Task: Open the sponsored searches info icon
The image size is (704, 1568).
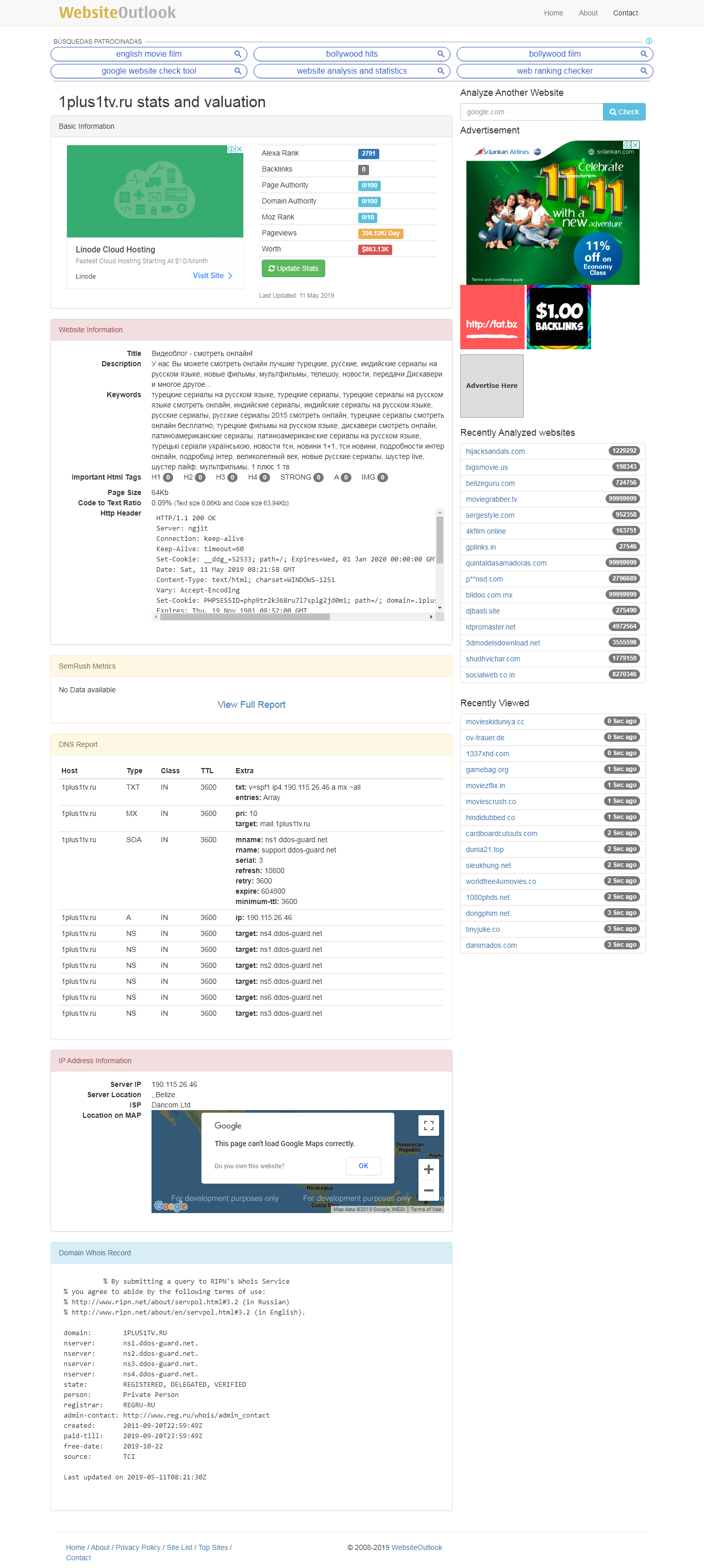Action: click(x=648, y=41)
